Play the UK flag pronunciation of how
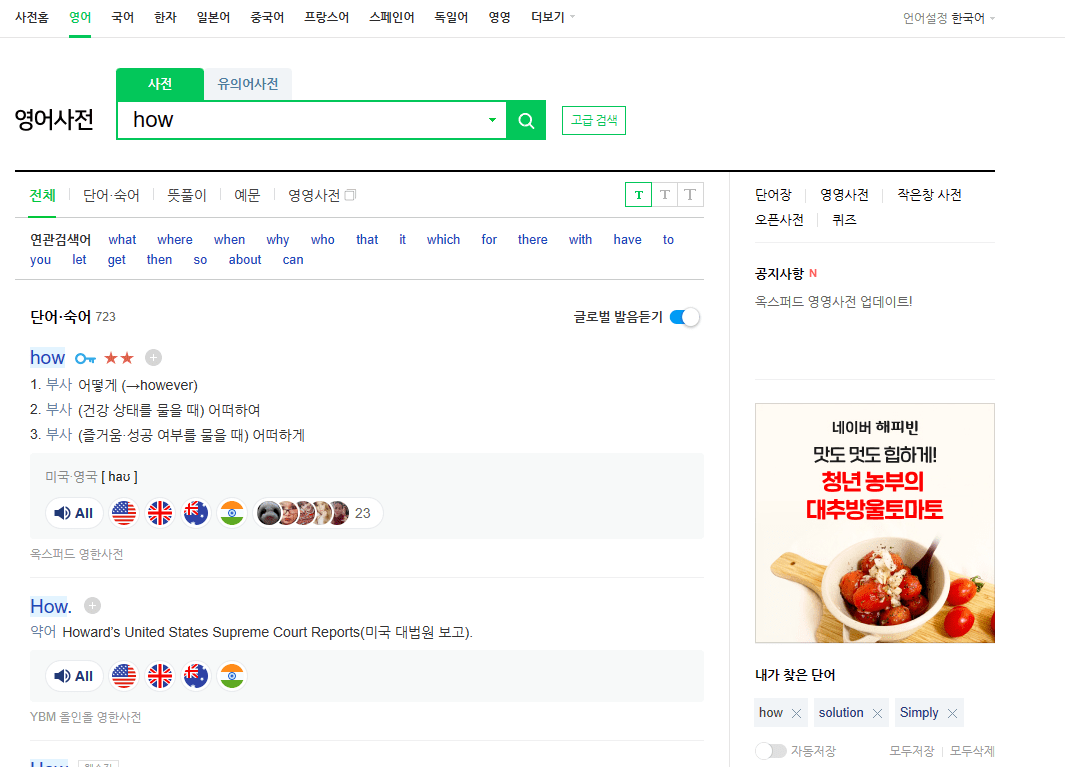The image size is (1065, 767). coord(159,512)
